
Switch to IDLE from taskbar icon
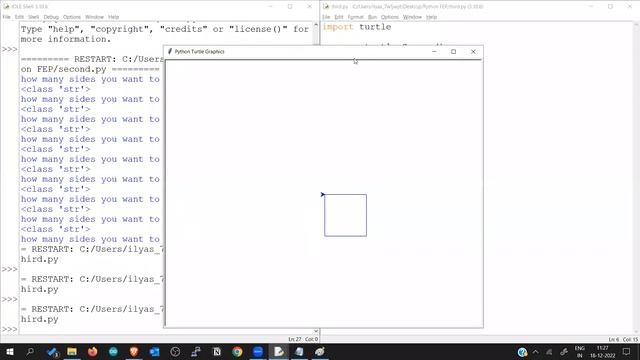point(278,351)
